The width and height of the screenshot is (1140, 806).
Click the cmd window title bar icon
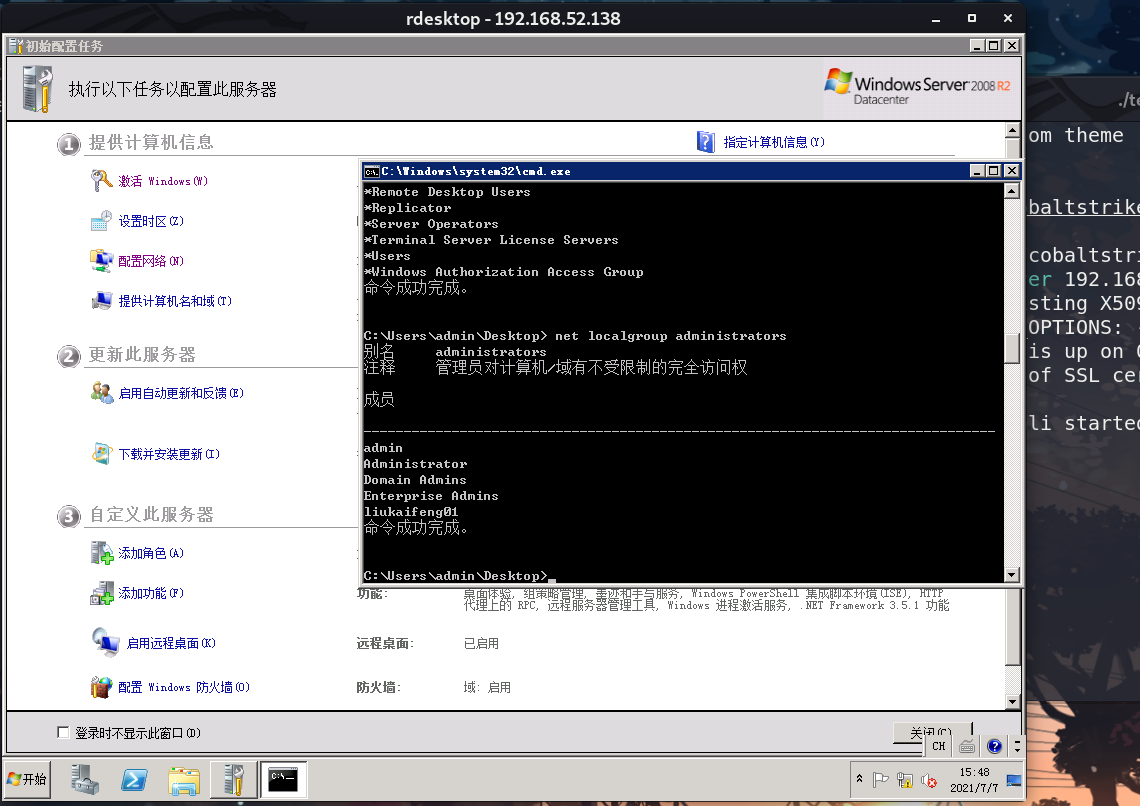click(372, 172)
